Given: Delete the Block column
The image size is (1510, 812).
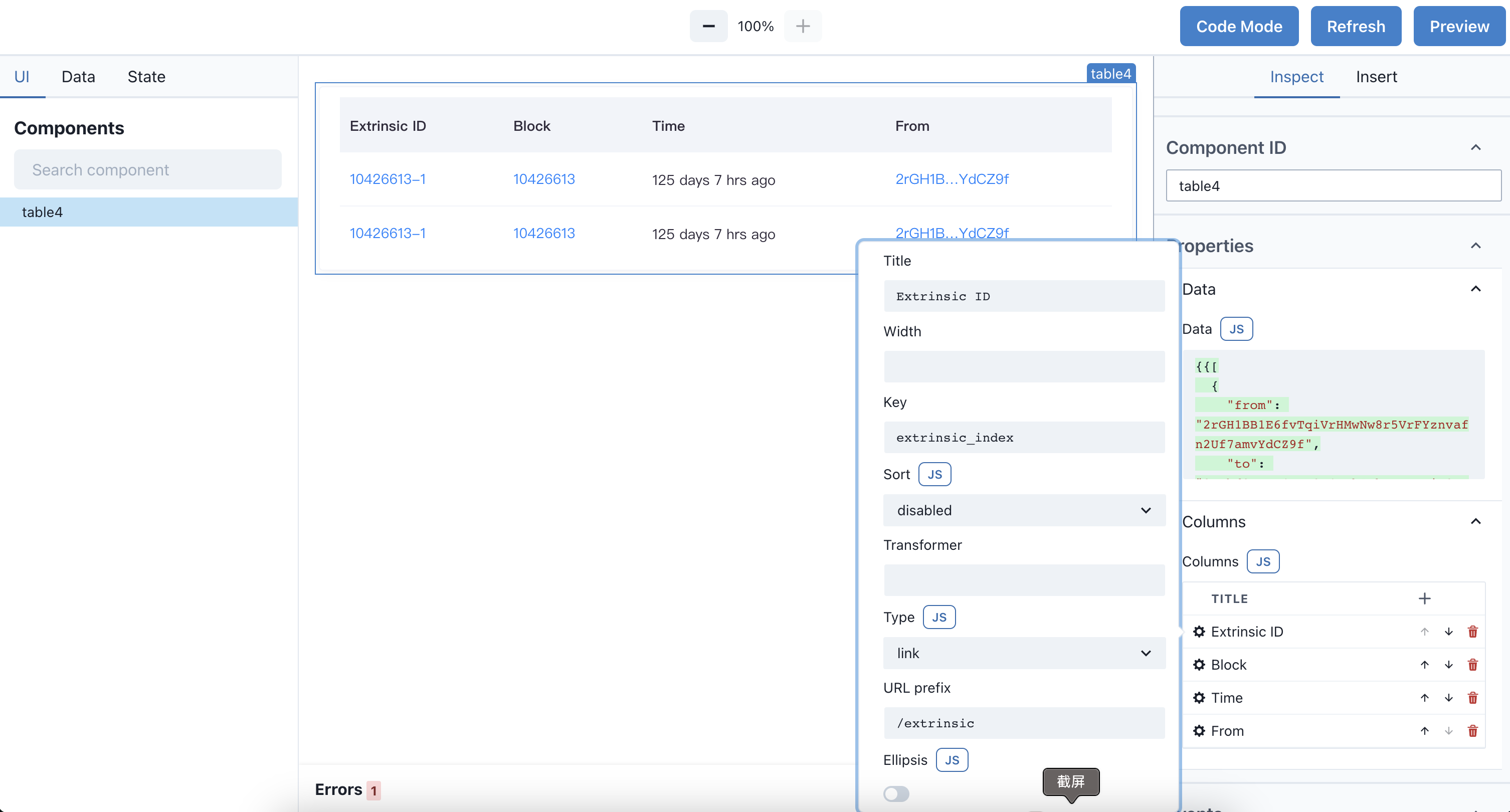Looking at the screenshot, I should coord(1472,664).
